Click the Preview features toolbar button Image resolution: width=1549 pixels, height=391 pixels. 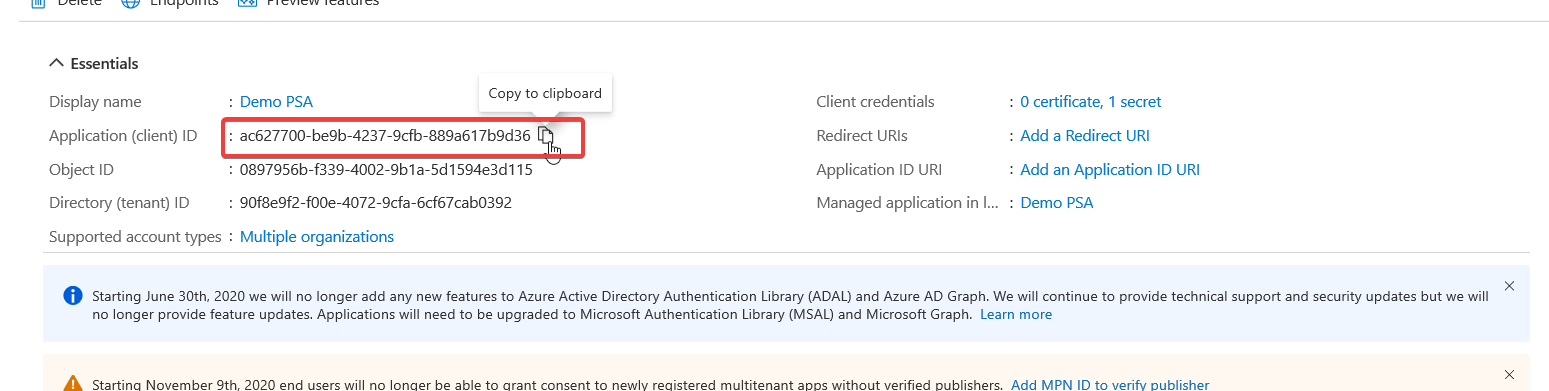[x=308, y=3]
